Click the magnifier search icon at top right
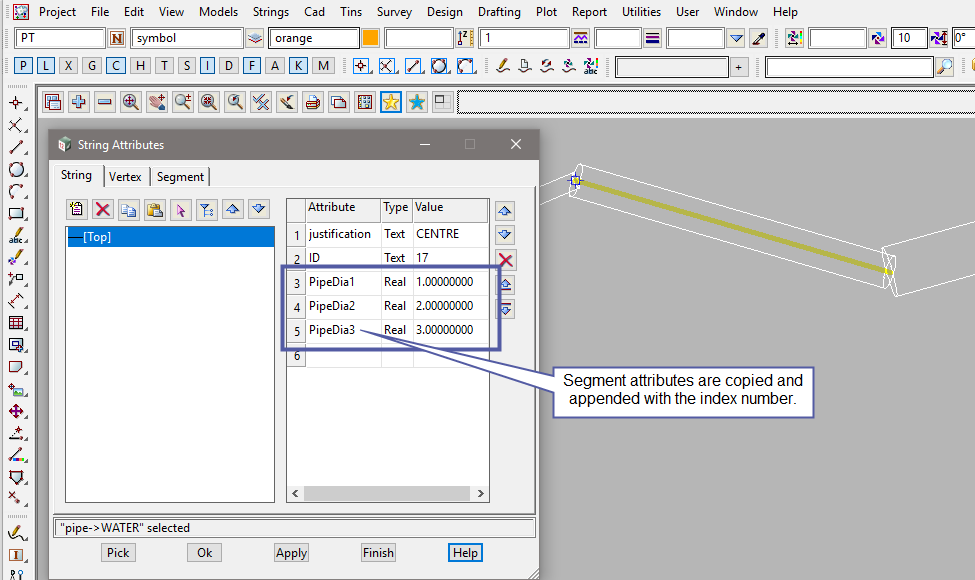Screen dimensions: 975x580 pos(944,66)
